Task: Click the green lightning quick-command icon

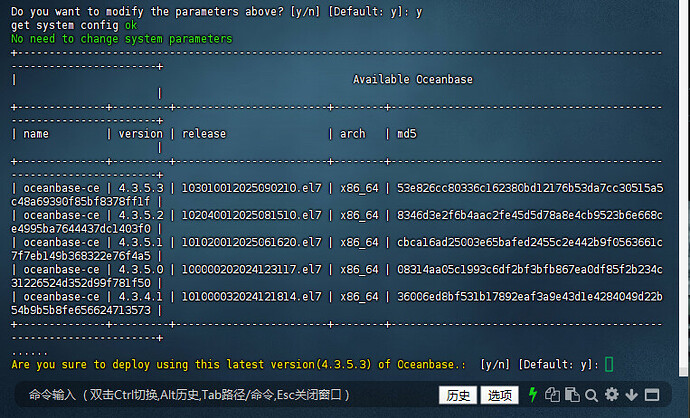Action: pyautogui.click(x=533, y=395)
